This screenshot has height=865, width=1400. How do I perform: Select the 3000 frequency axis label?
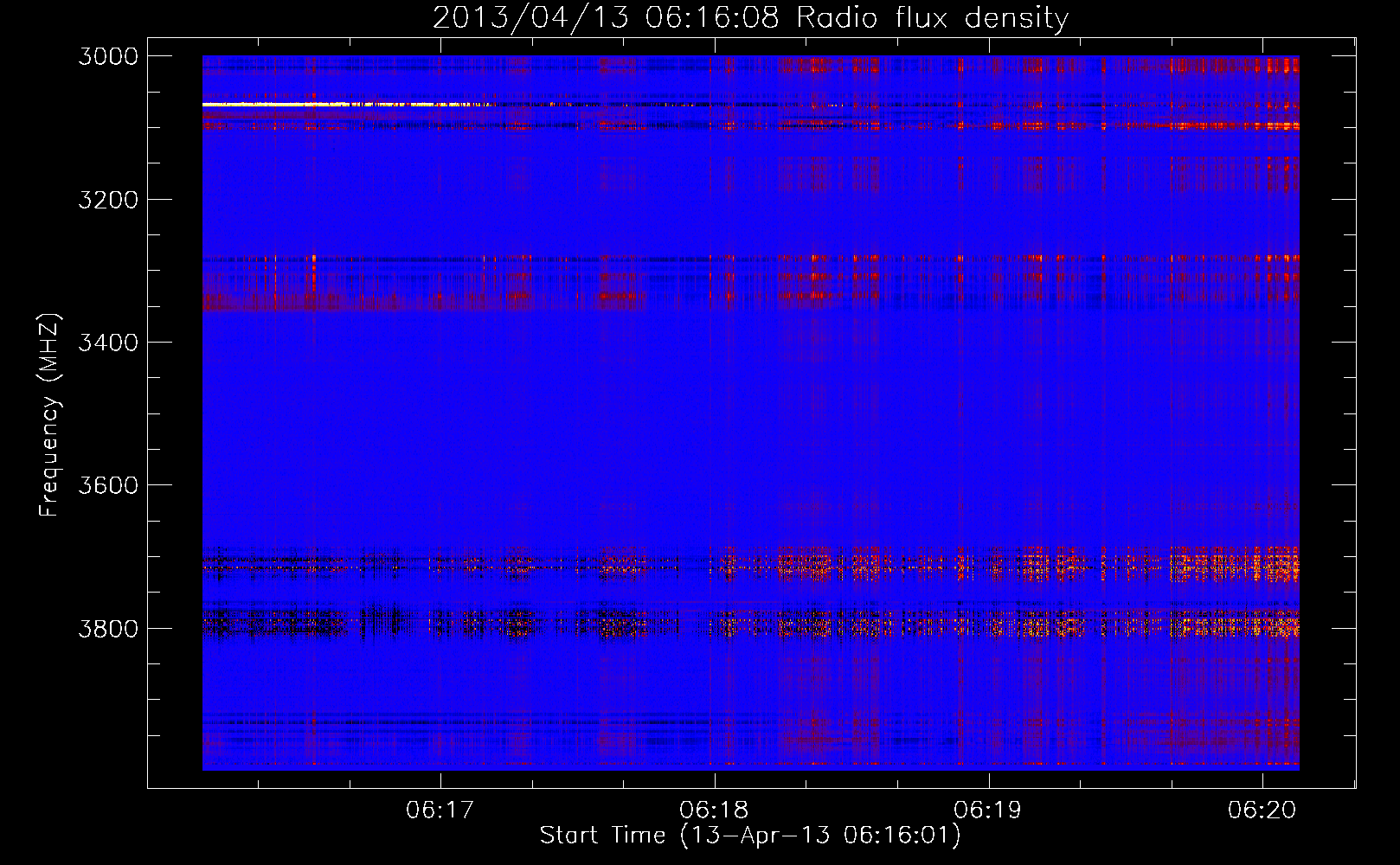108,56
